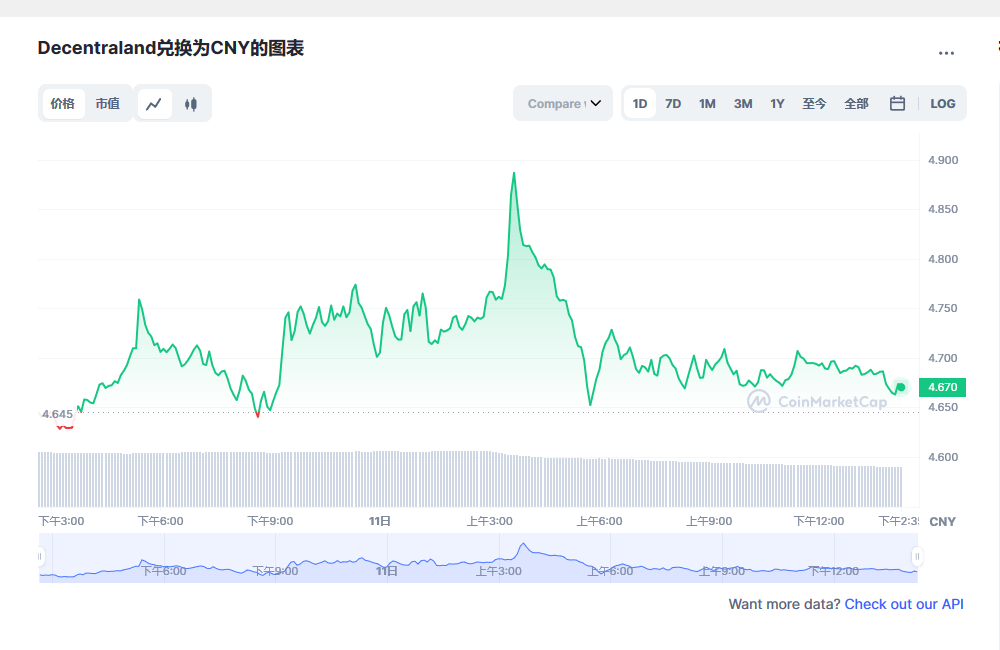This screenshot has width=1000, height=650.
Task: Open the Compare dropdown
Action: pyautogui.click(x=563, y=103)
